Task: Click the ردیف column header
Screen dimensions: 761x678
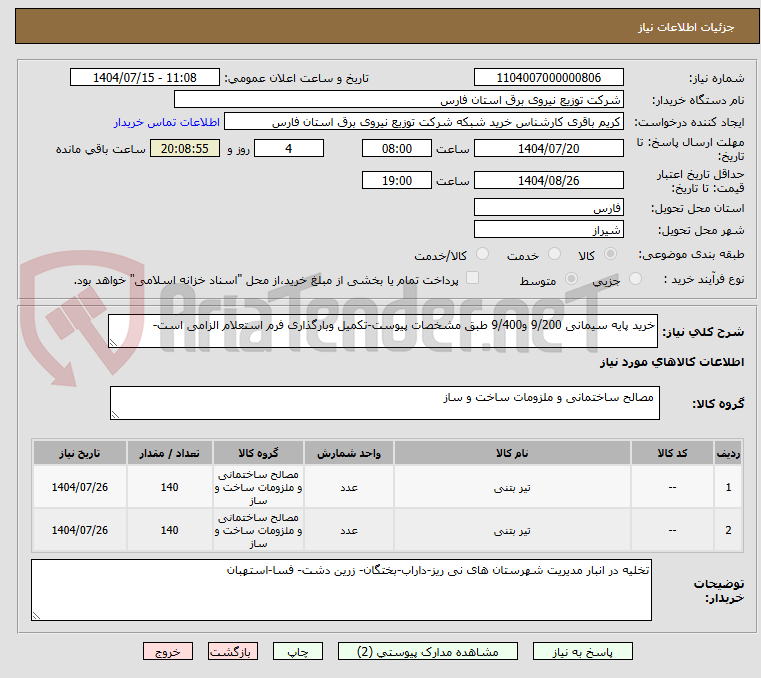Action: tap(728, 453)
